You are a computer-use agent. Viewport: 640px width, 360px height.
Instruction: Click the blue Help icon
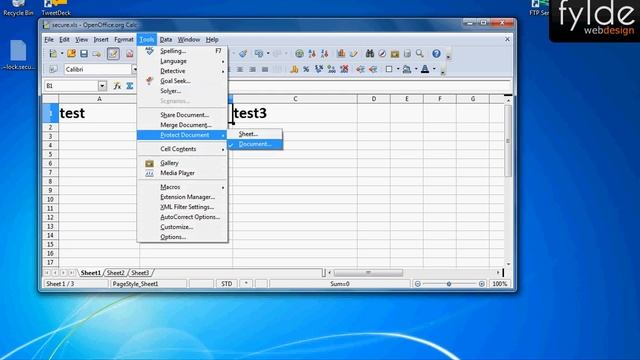[x=436, y=53]
